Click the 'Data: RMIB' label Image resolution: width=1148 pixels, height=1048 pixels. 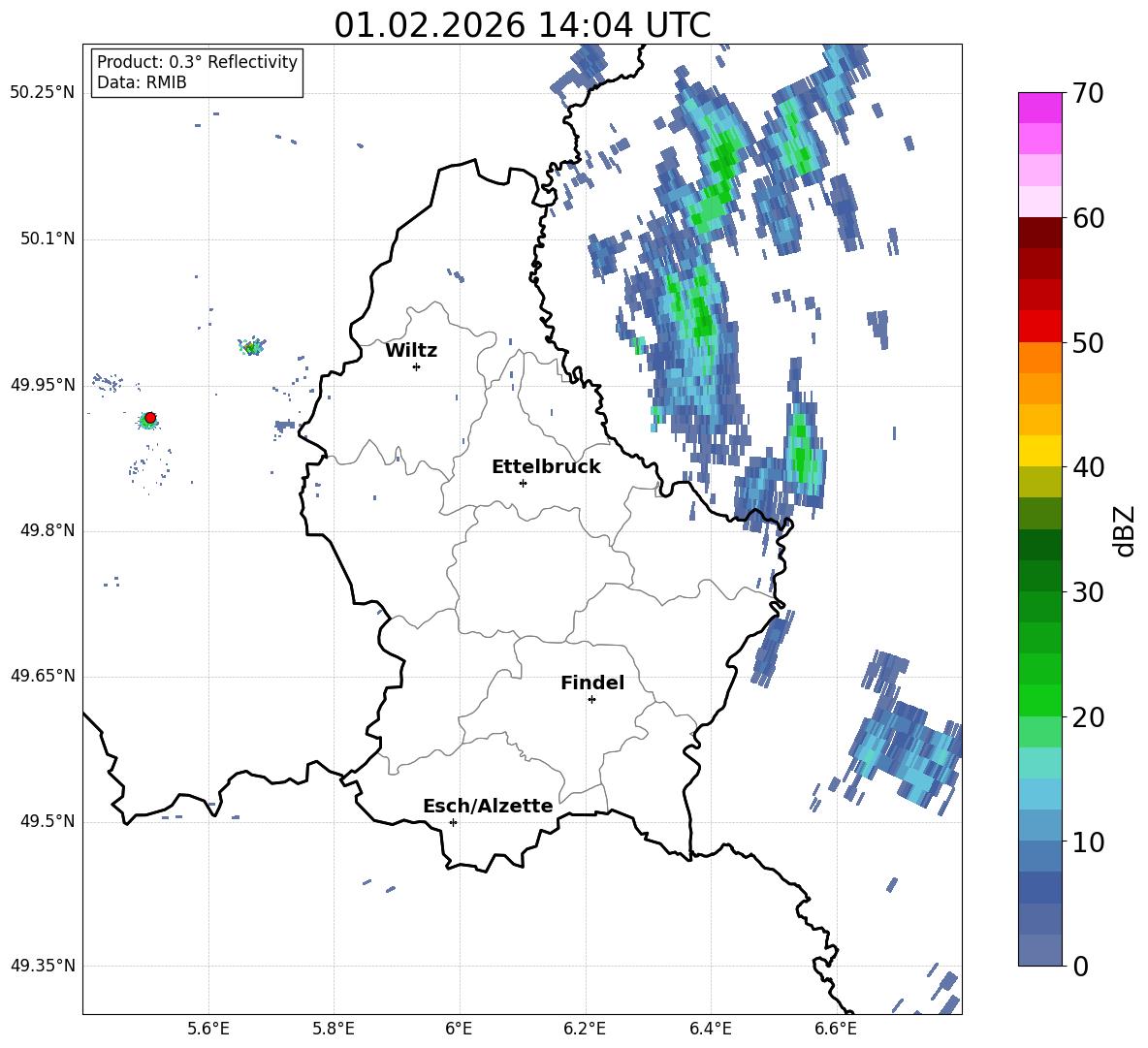(142, 82)
